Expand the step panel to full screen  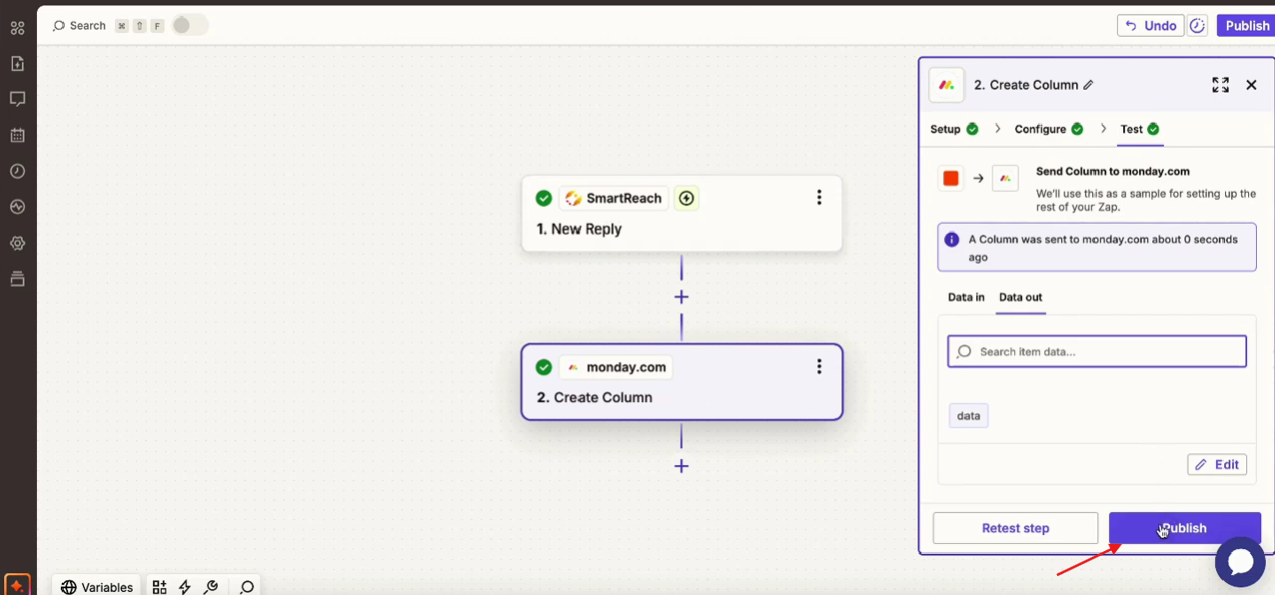(1220, 85)
